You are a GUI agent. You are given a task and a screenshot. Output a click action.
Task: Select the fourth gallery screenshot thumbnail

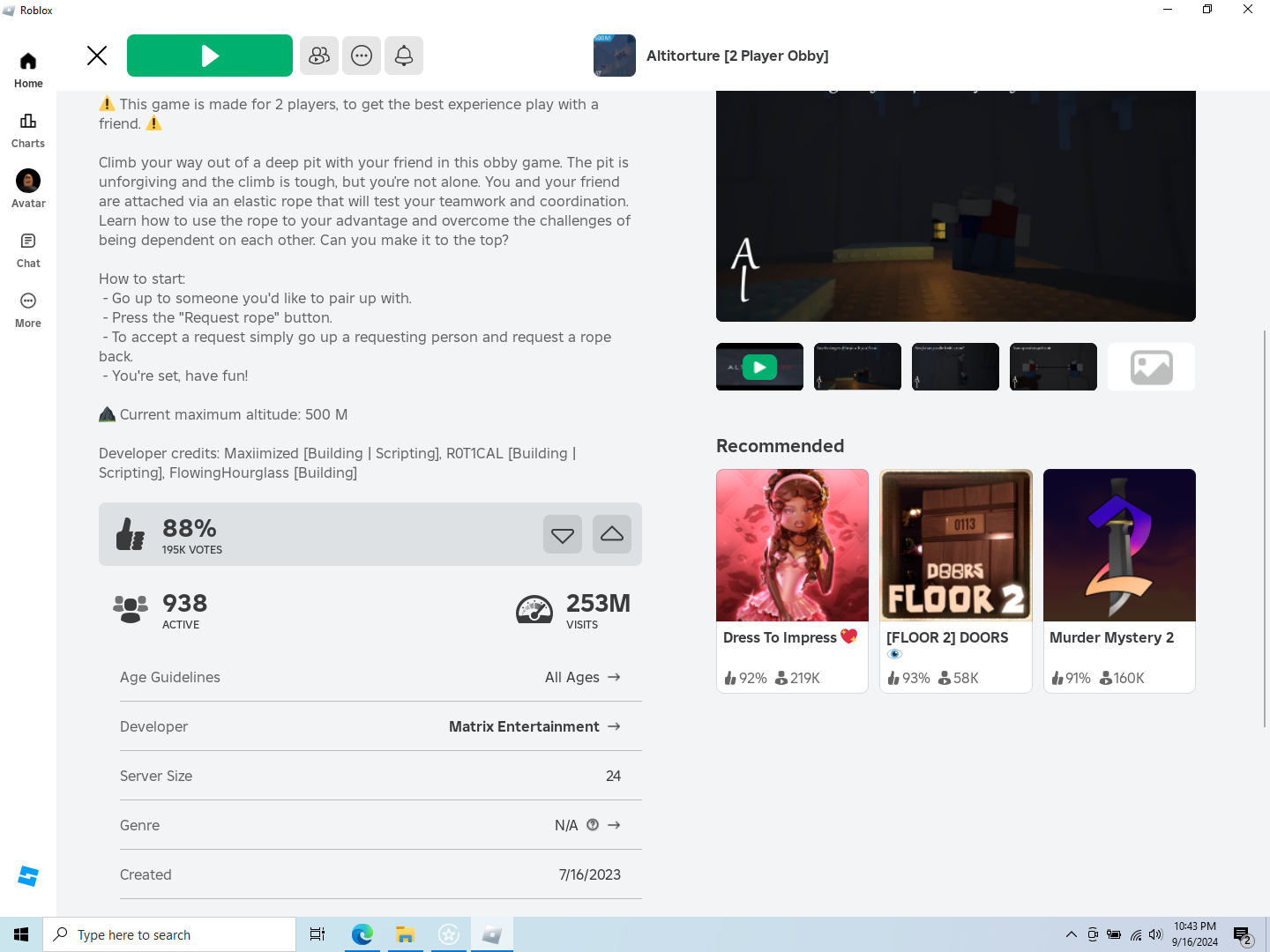(x=1053, y=367)
